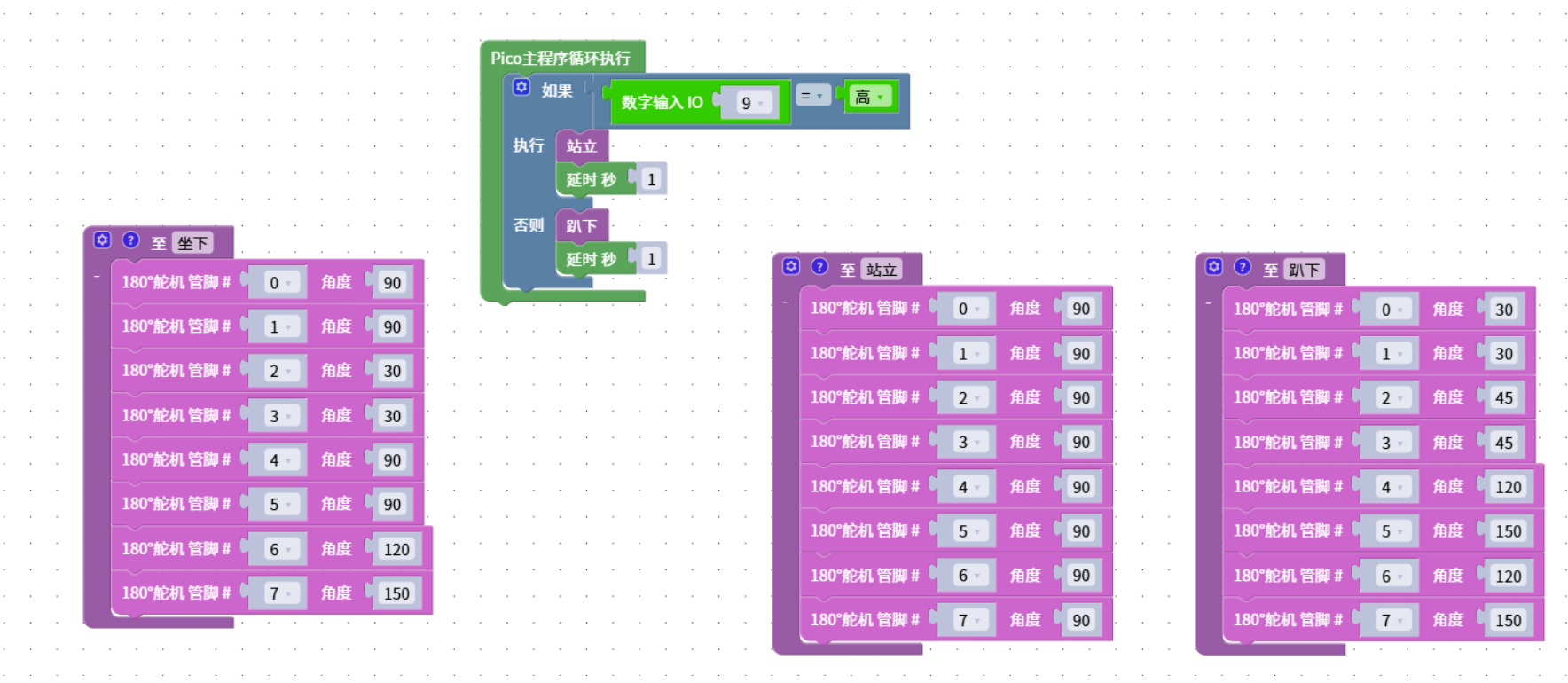
Task: Click the gear icon on the 如果 block
Action: click(521, 87)
